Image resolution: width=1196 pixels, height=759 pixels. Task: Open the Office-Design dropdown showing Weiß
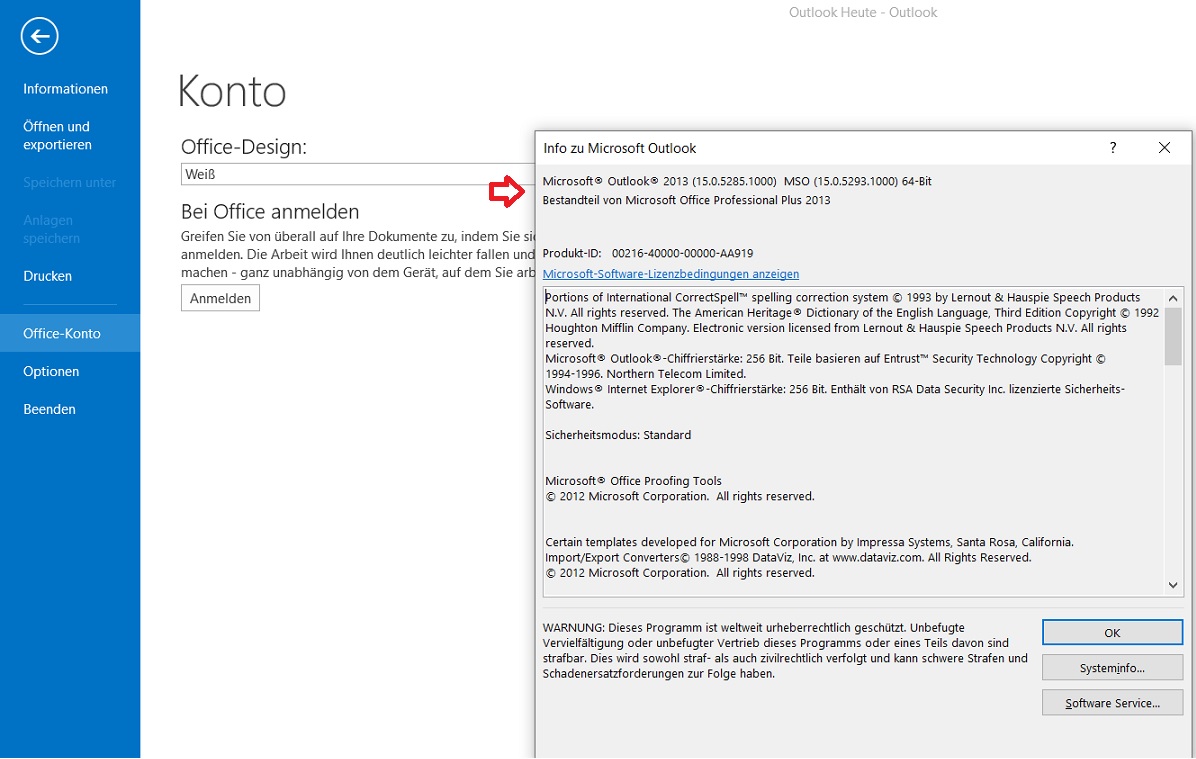(358, 174)
